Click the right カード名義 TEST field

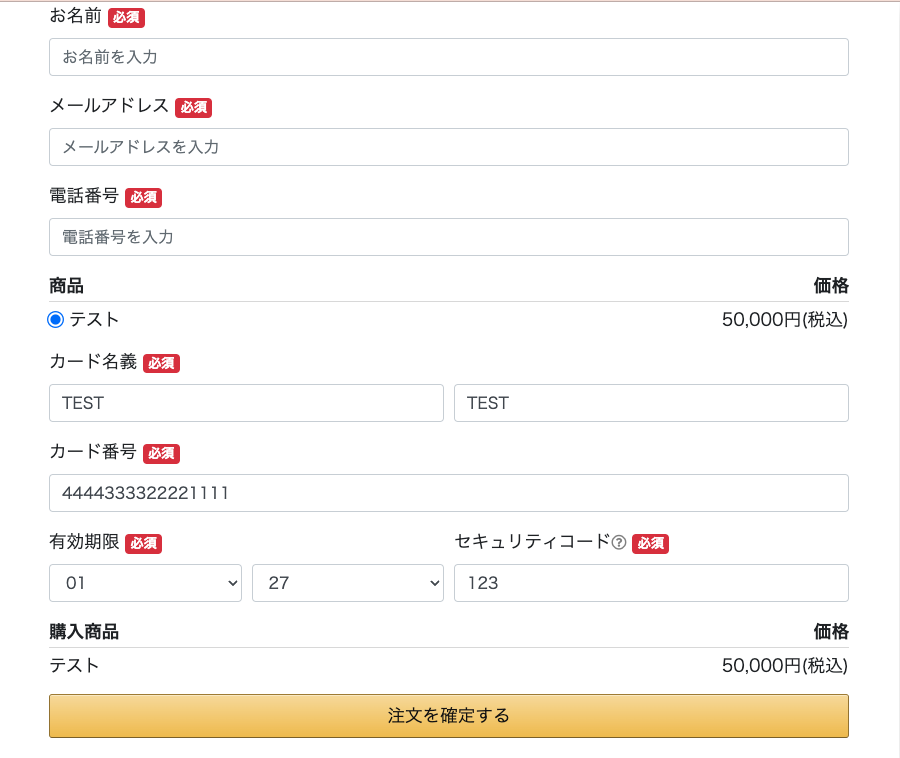point(651,403)
